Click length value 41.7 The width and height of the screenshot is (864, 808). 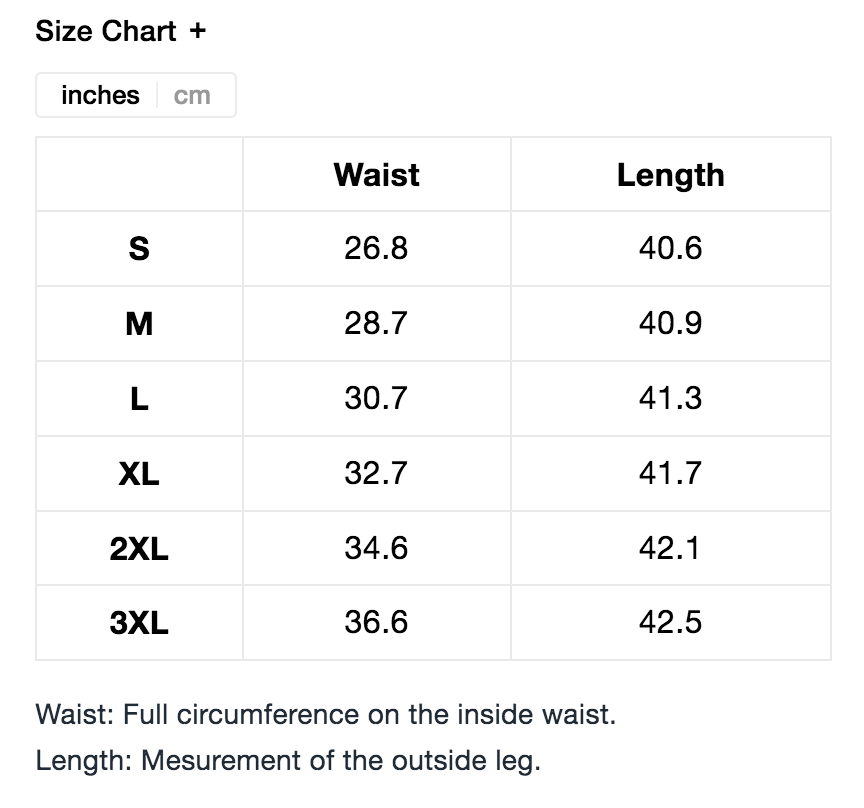click(670, 472)
